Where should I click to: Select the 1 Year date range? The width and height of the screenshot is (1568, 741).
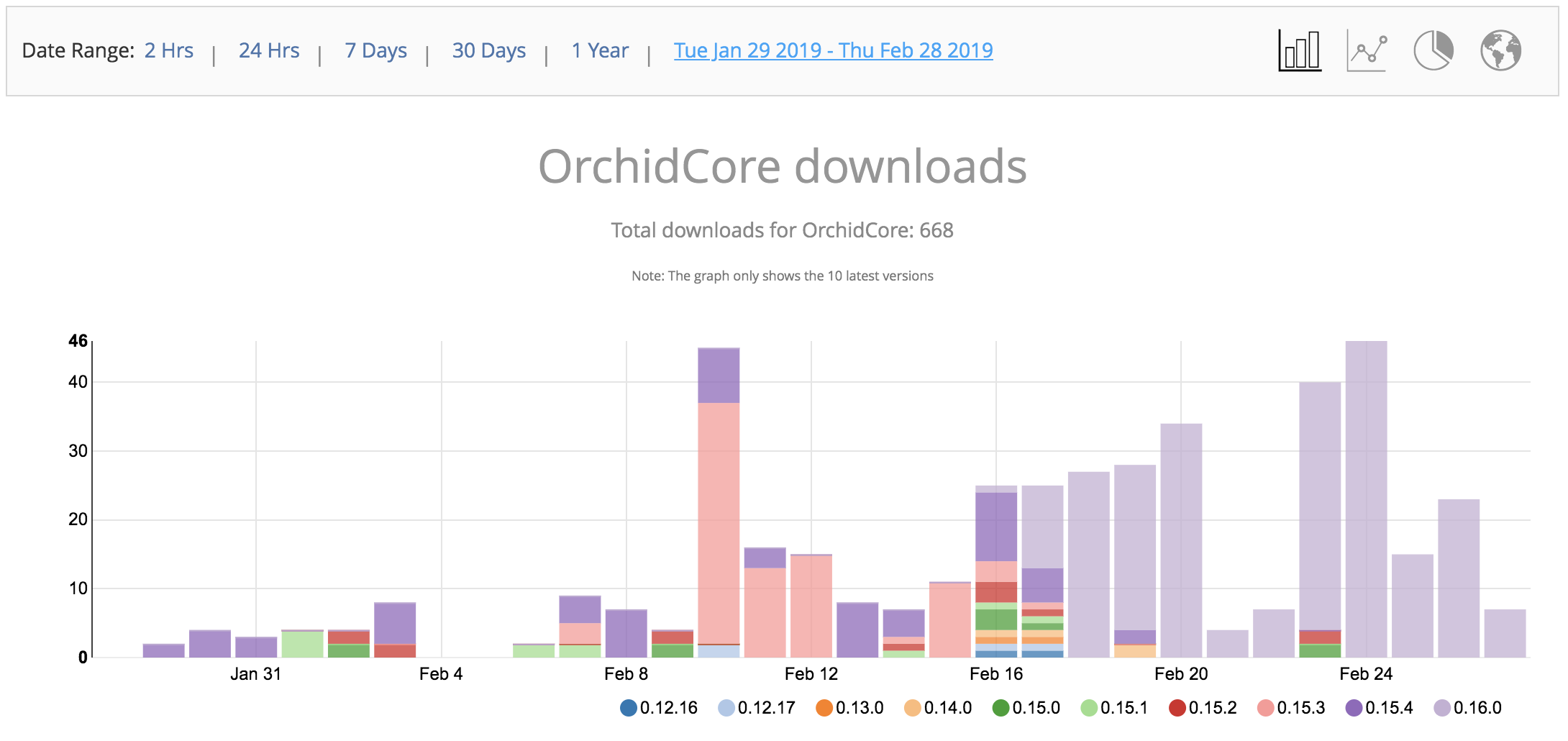coord(600,50)
